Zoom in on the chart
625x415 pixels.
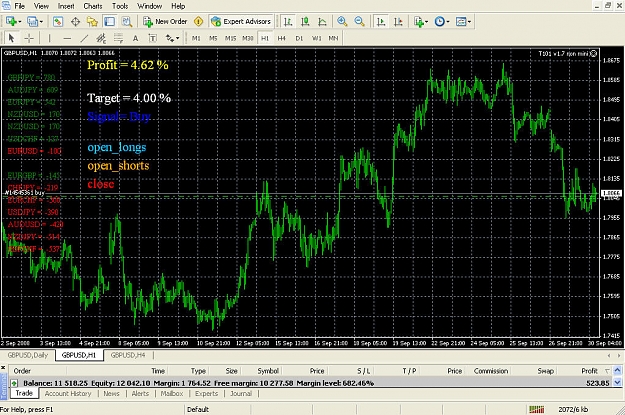(x=342, y=22)
